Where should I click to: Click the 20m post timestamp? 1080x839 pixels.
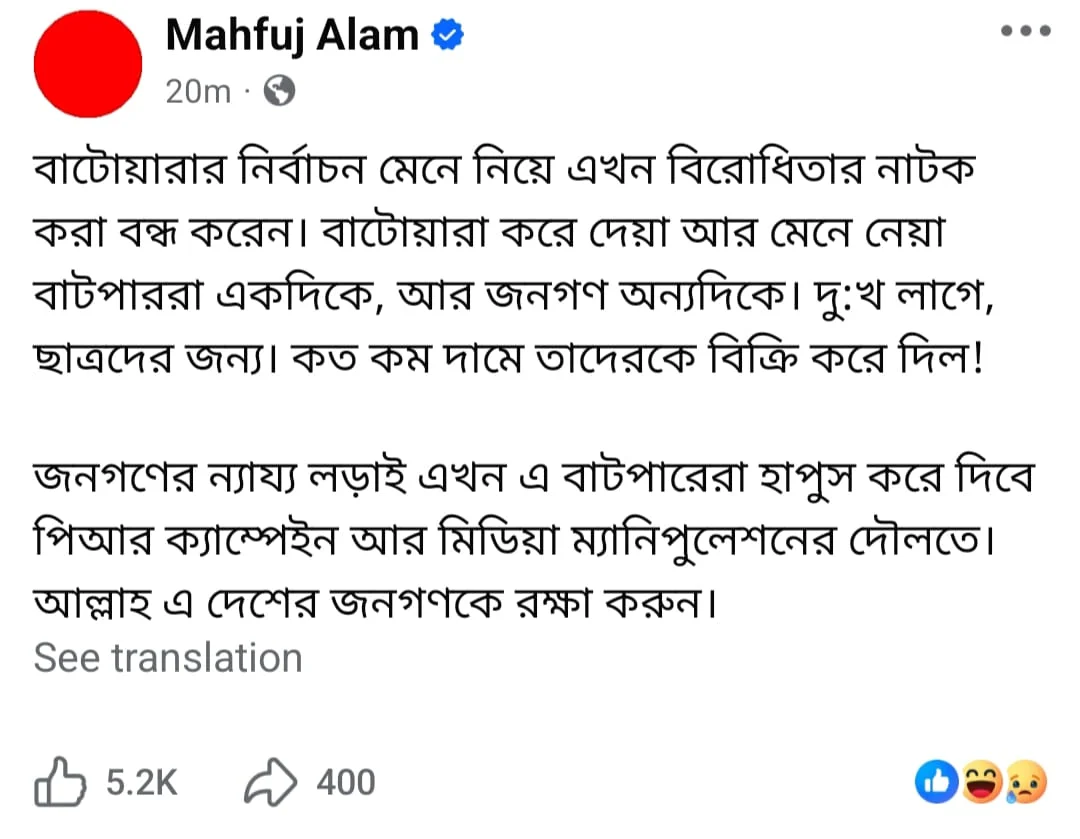(x=197, y=92)
